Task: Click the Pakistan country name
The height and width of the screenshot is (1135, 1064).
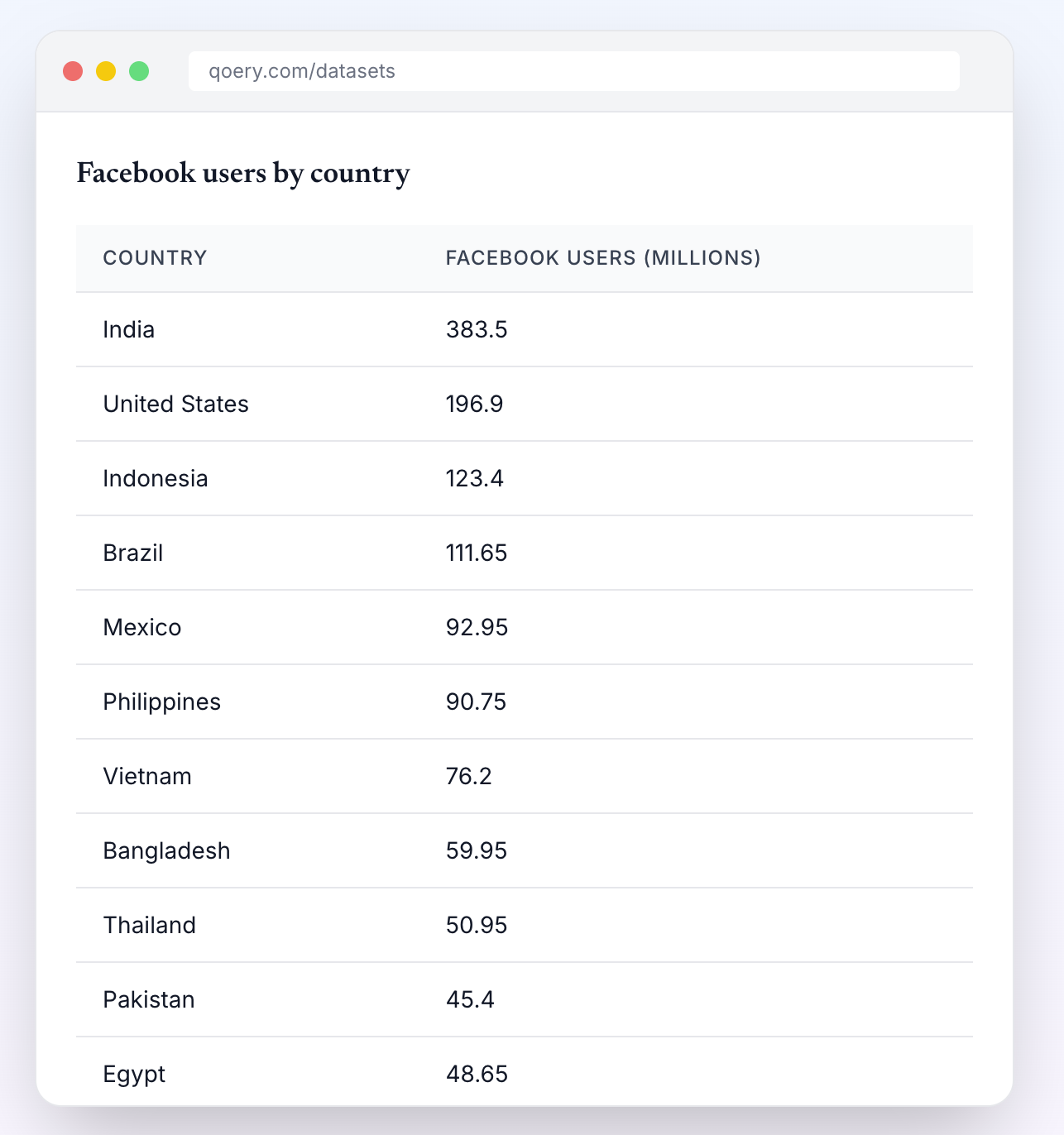Action: [149, 999]
